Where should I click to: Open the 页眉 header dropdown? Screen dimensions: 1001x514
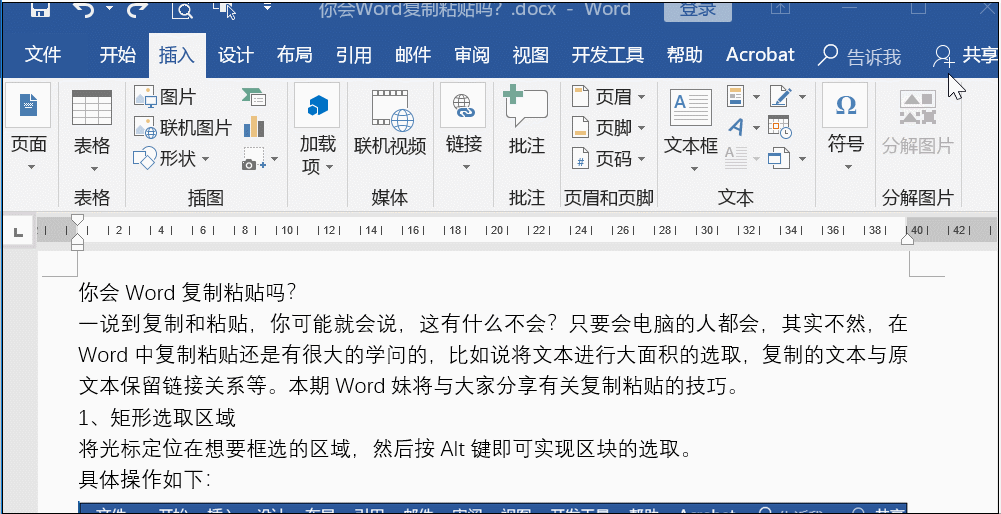(x=608, y=97)
